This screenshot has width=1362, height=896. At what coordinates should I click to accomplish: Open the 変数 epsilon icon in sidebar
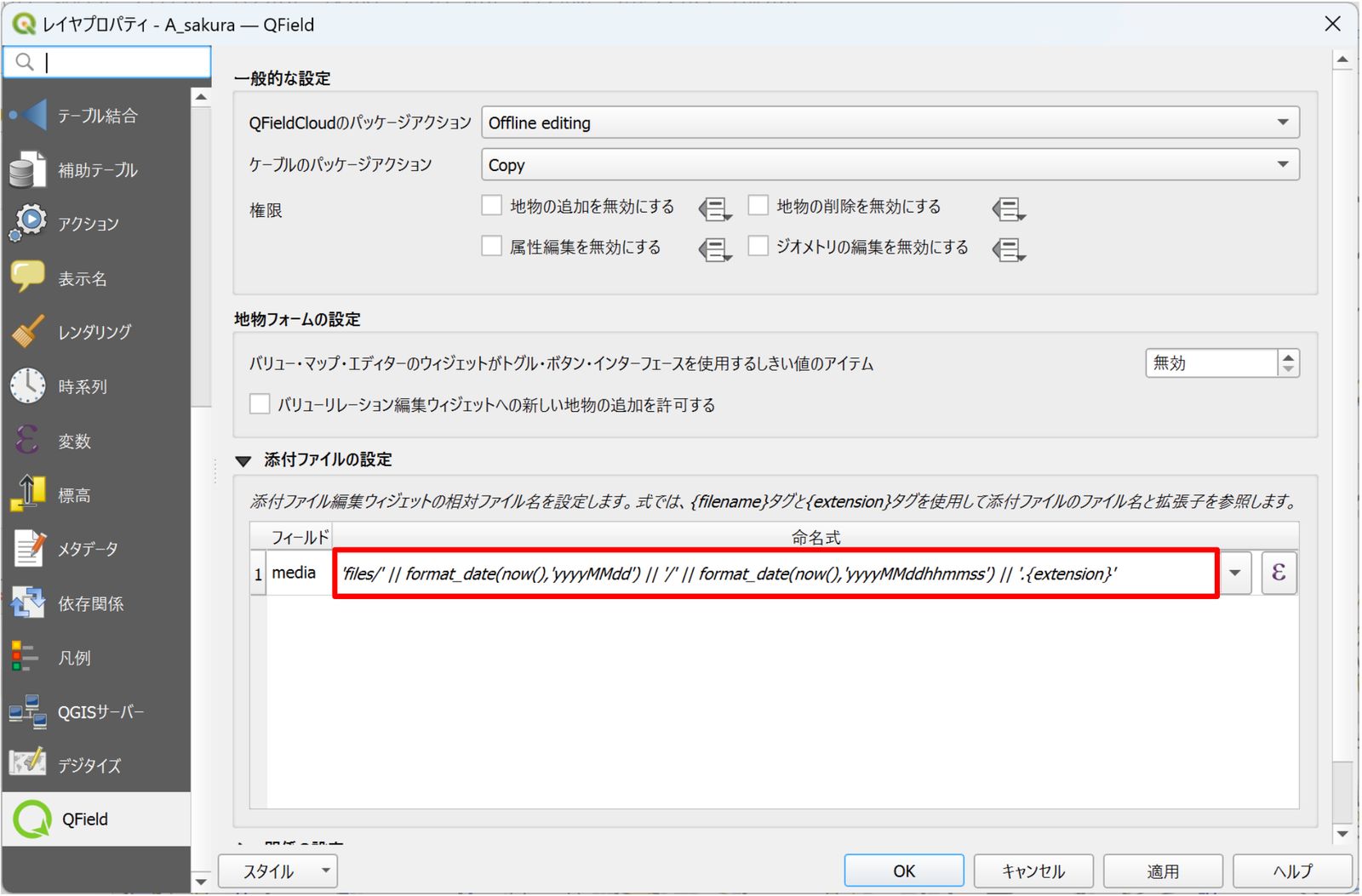click(x=28, y=441)
